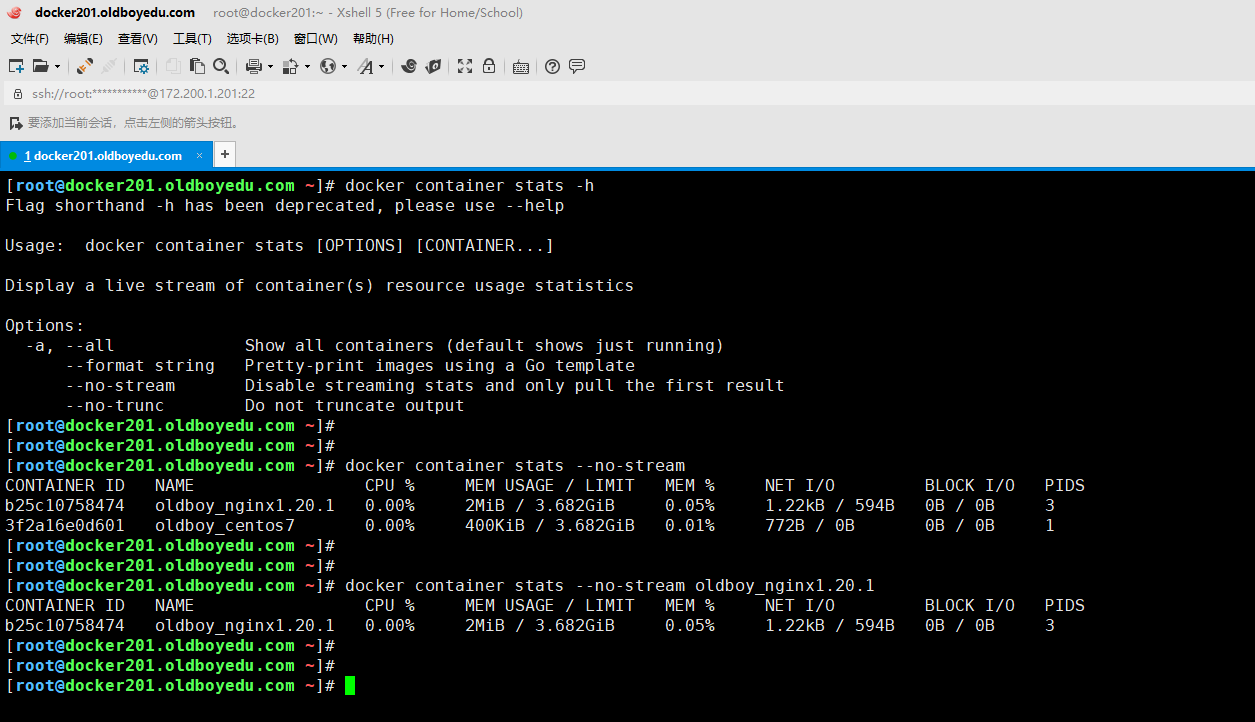Open session Properties gear icon
The height and width of the screenshot is (722, 1255).
[x=141, y=66]
